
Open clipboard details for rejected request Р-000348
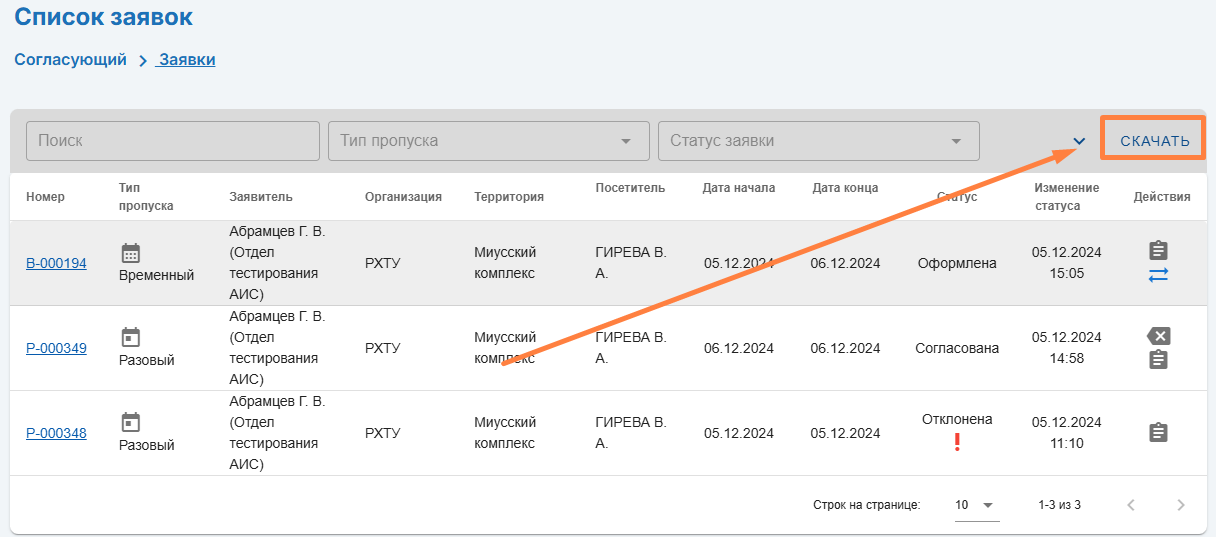[1158, 433]
